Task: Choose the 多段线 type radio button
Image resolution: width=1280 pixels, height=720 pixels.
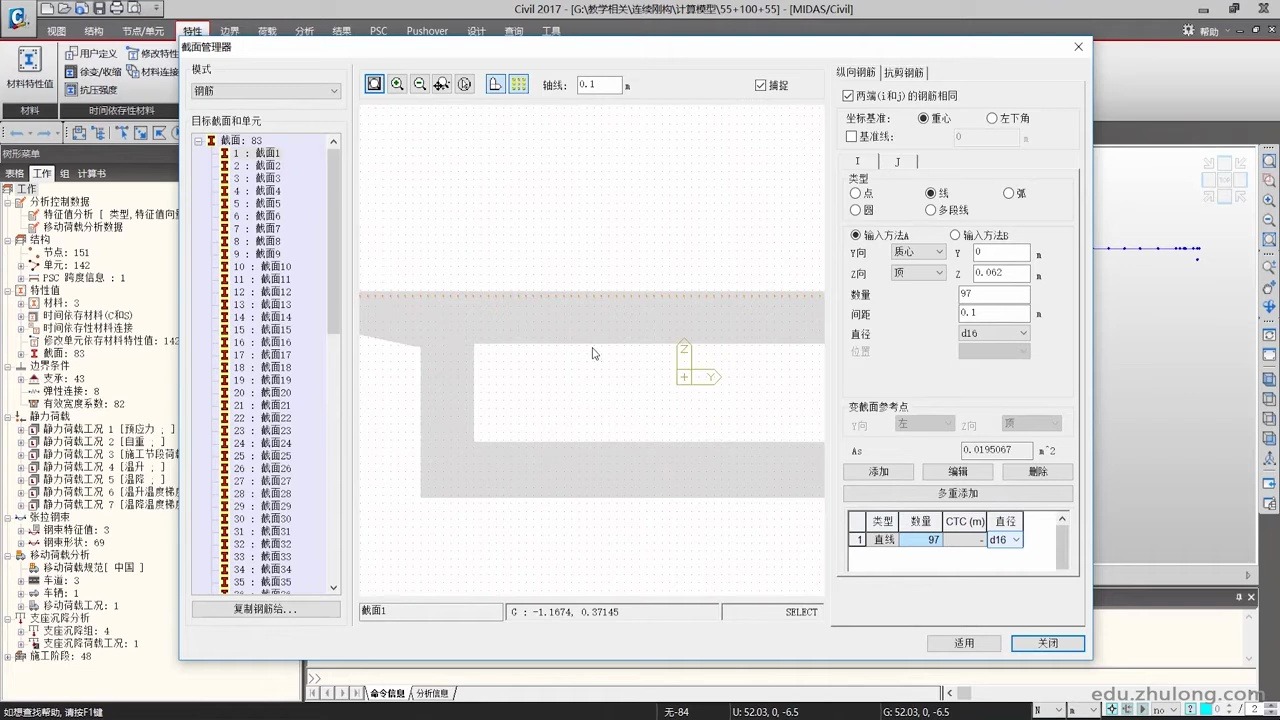Action: (931, 211)
